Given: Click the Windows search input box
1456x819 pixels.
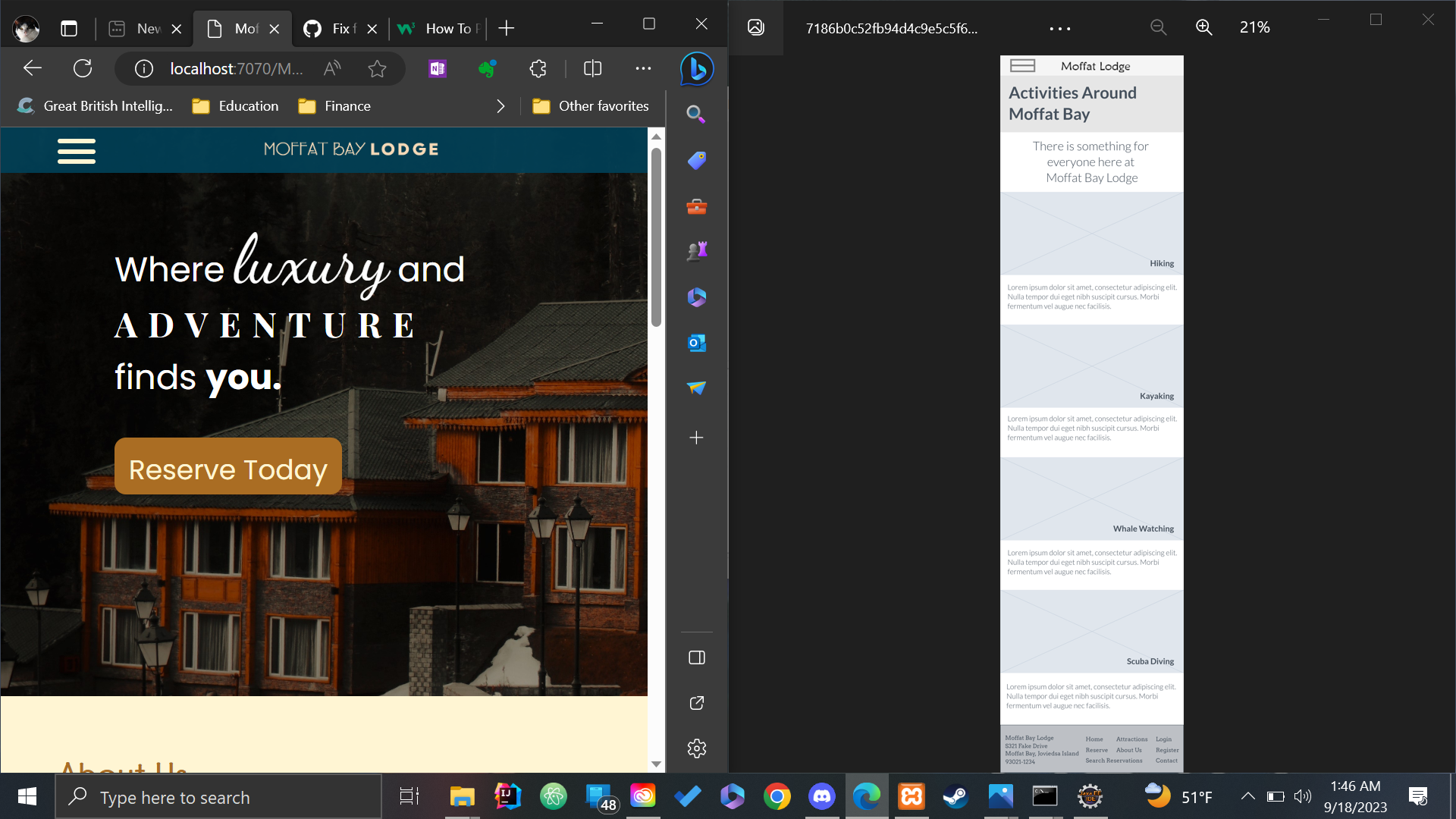Looking at the screenshot, I should click(220, 797).
